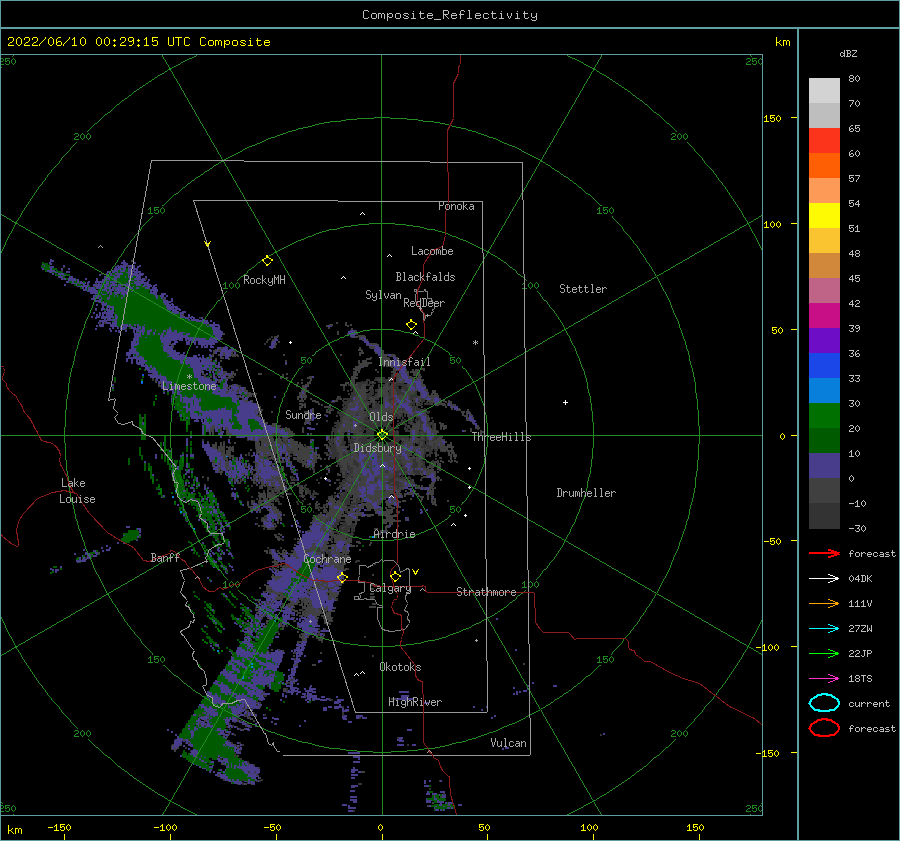This screenshot has width=900, height=841.
Task: Click the green 22JP arrow legend icon
Action: click(x=824, y=653)
